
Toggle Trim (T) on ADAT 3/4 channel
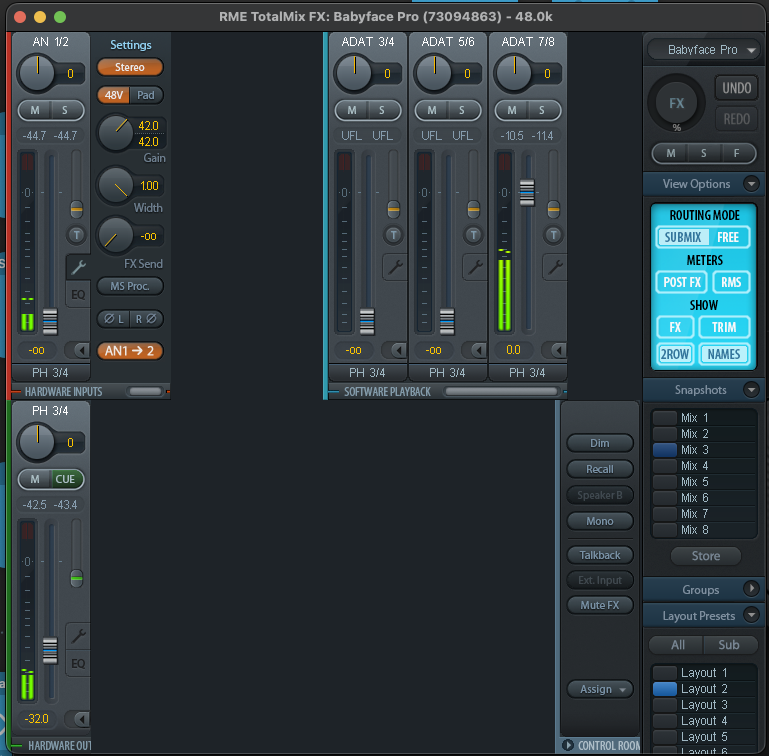393,235
